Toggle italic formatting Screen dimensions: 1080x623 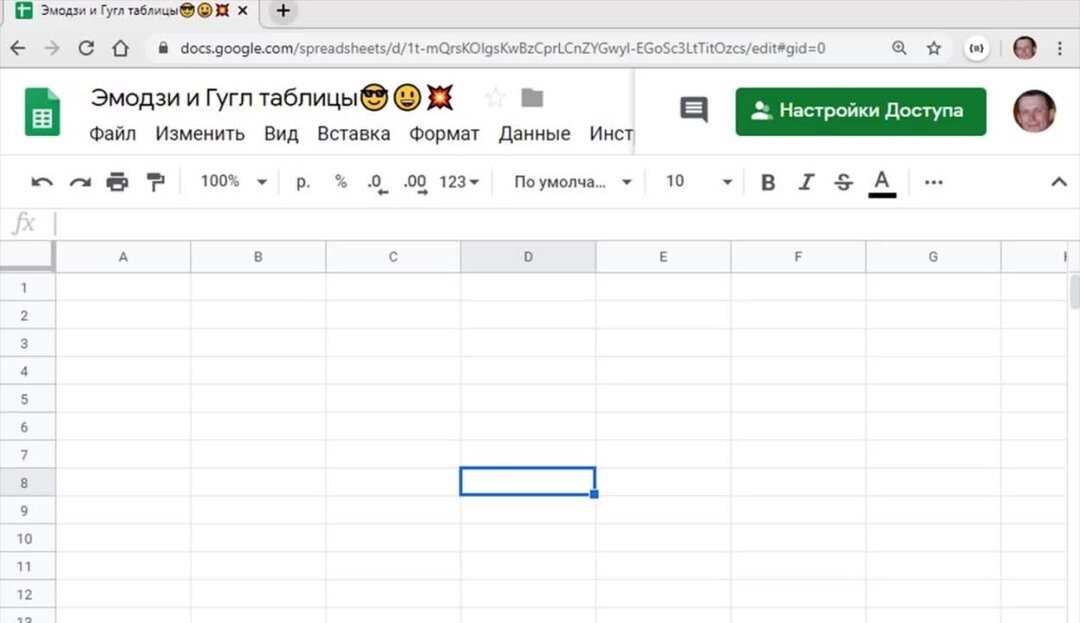pos(806,182)
